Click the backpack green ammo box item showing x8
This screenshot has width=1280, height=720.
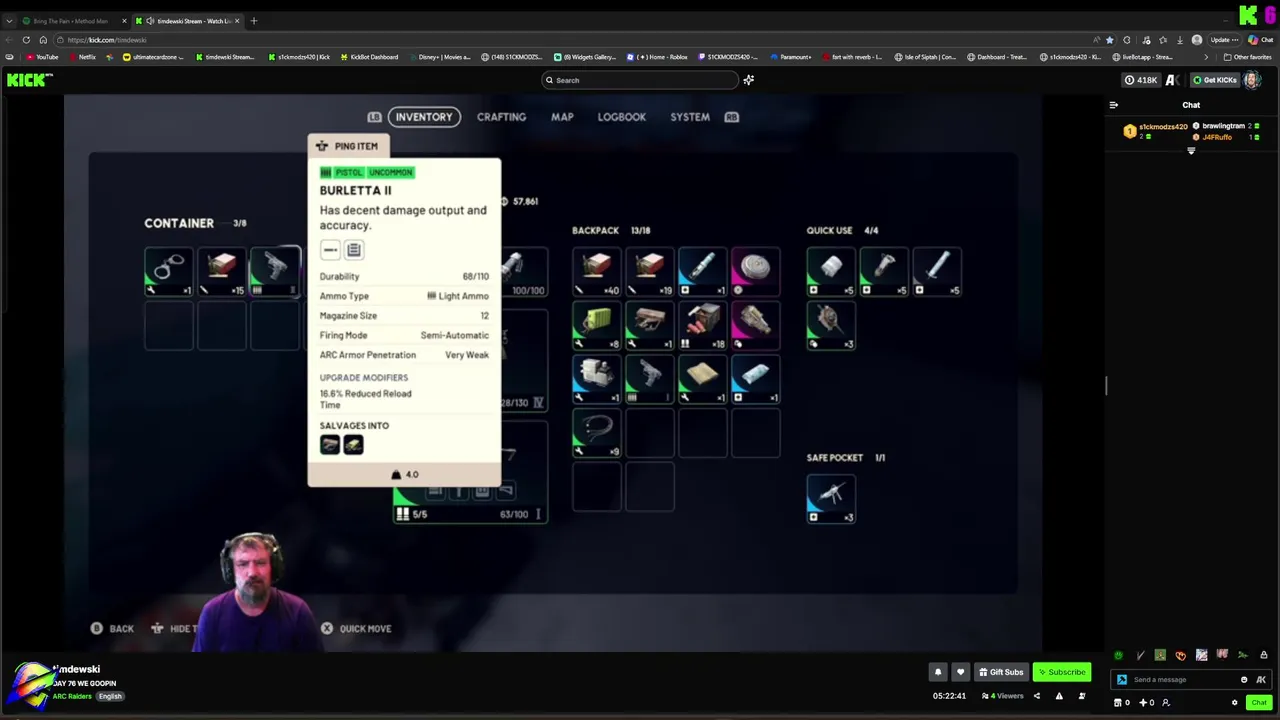597,326
